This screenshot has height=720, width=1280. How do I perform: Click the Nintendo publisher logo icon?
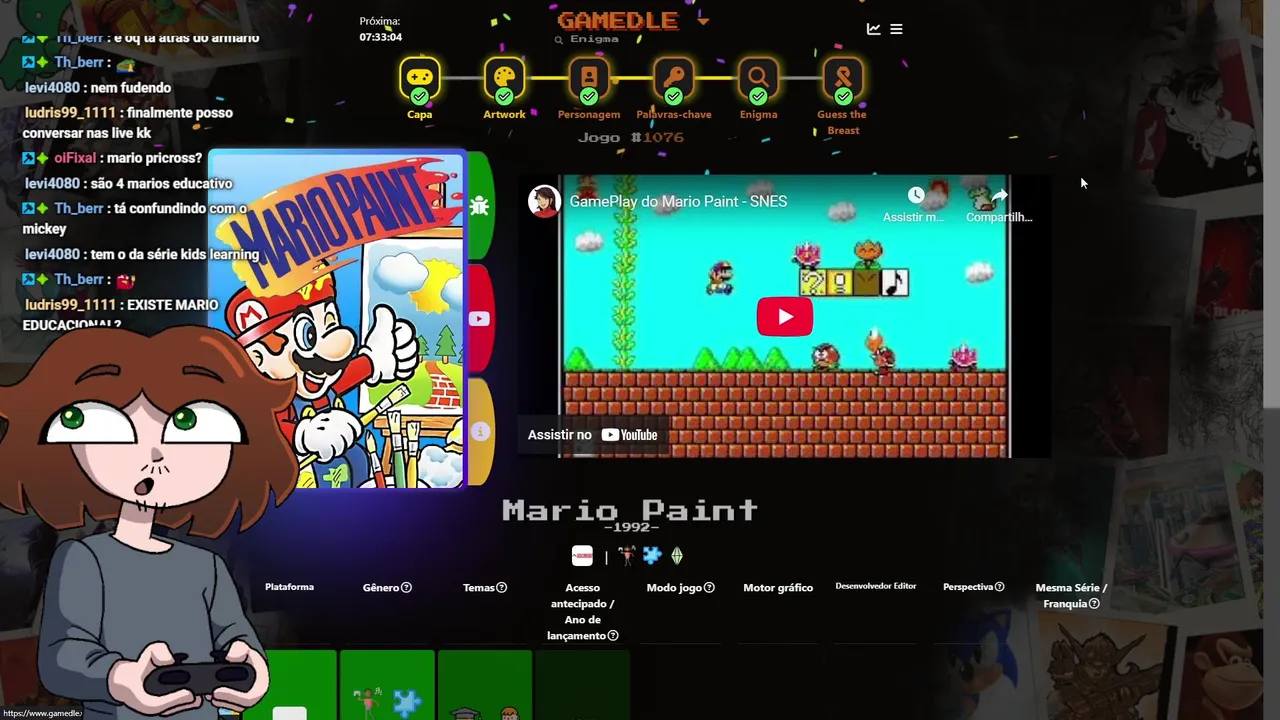tap(582, 556)
